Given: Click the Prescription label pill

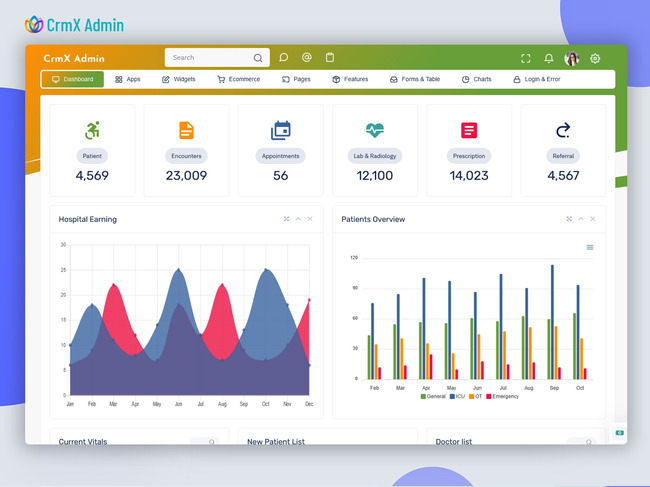Looking at the screenshot, I should [469, 156].
